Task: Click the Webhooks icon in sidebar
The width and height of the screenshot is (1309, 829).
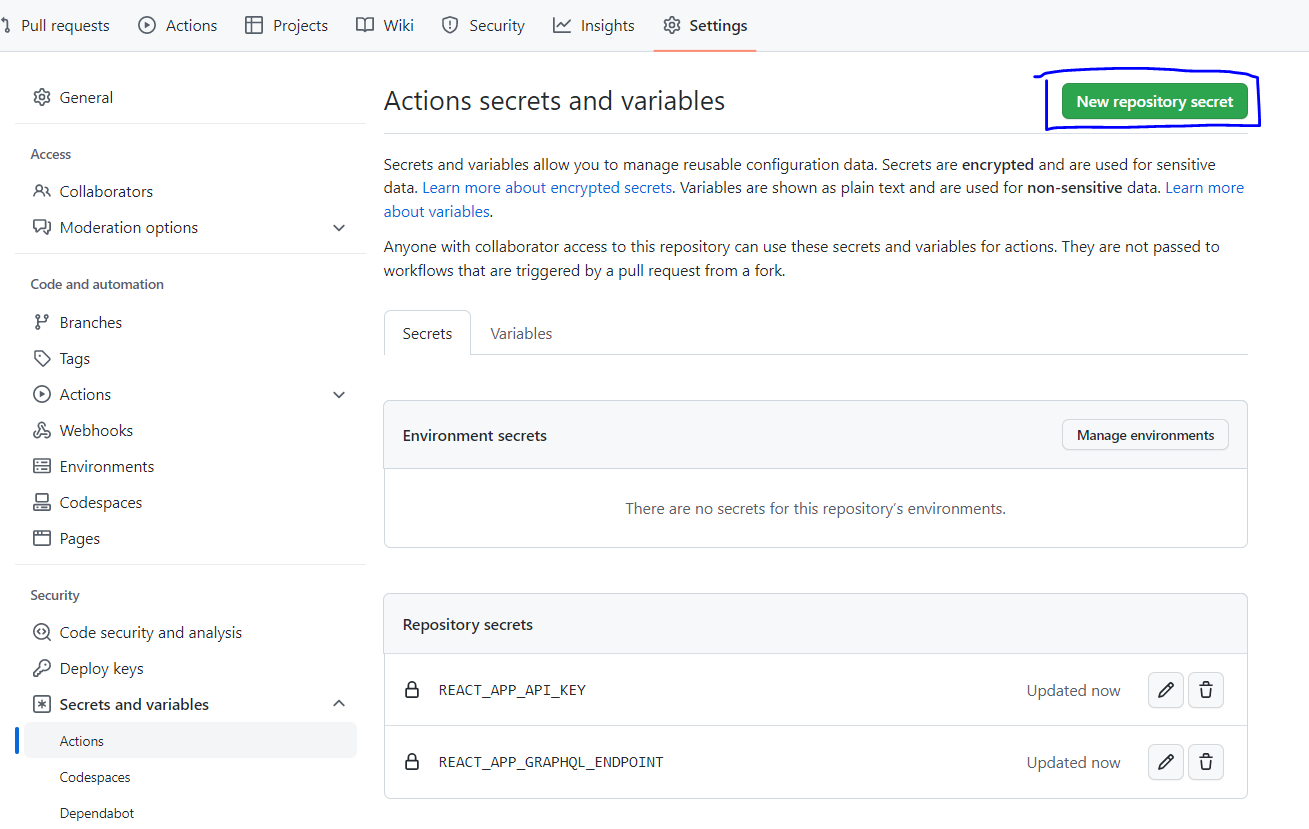Action: 42,430
